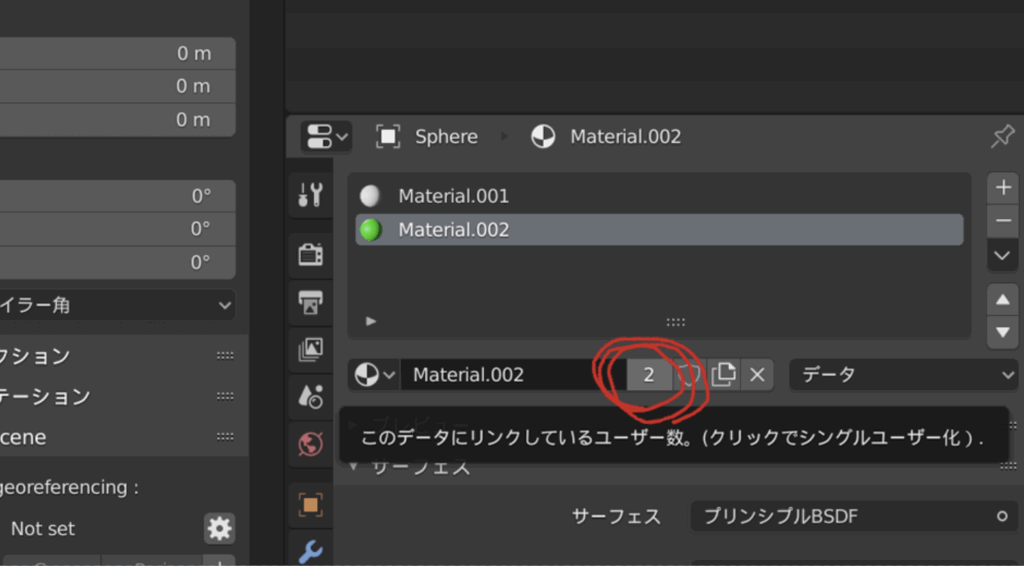Toggle fake user shield for Material.002
Viewport: 1024px width, 566px height.
tap(689, 375)
